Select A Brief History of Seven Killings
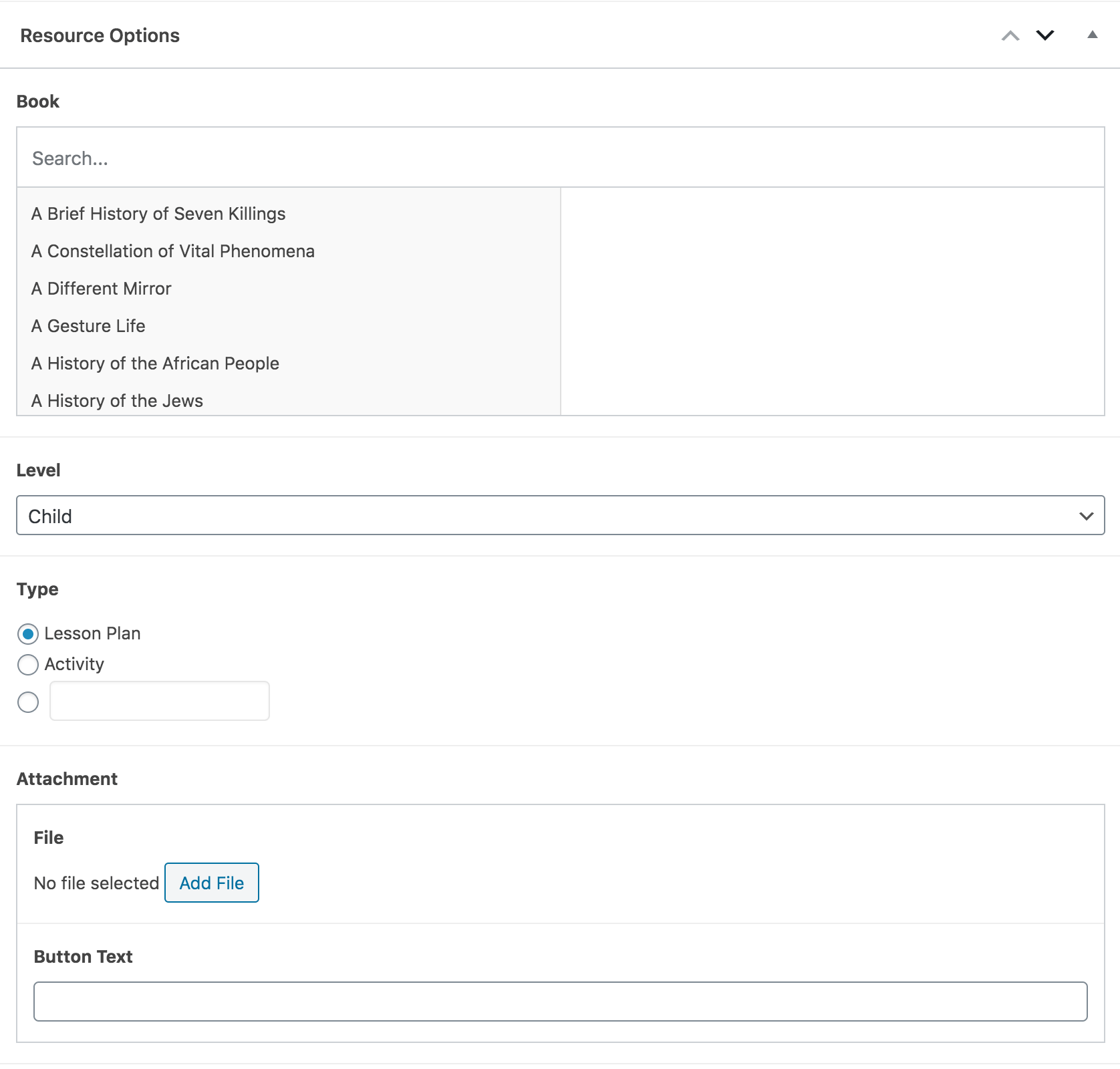The height and width of the screenshot is (1069, 1120). 158,214
